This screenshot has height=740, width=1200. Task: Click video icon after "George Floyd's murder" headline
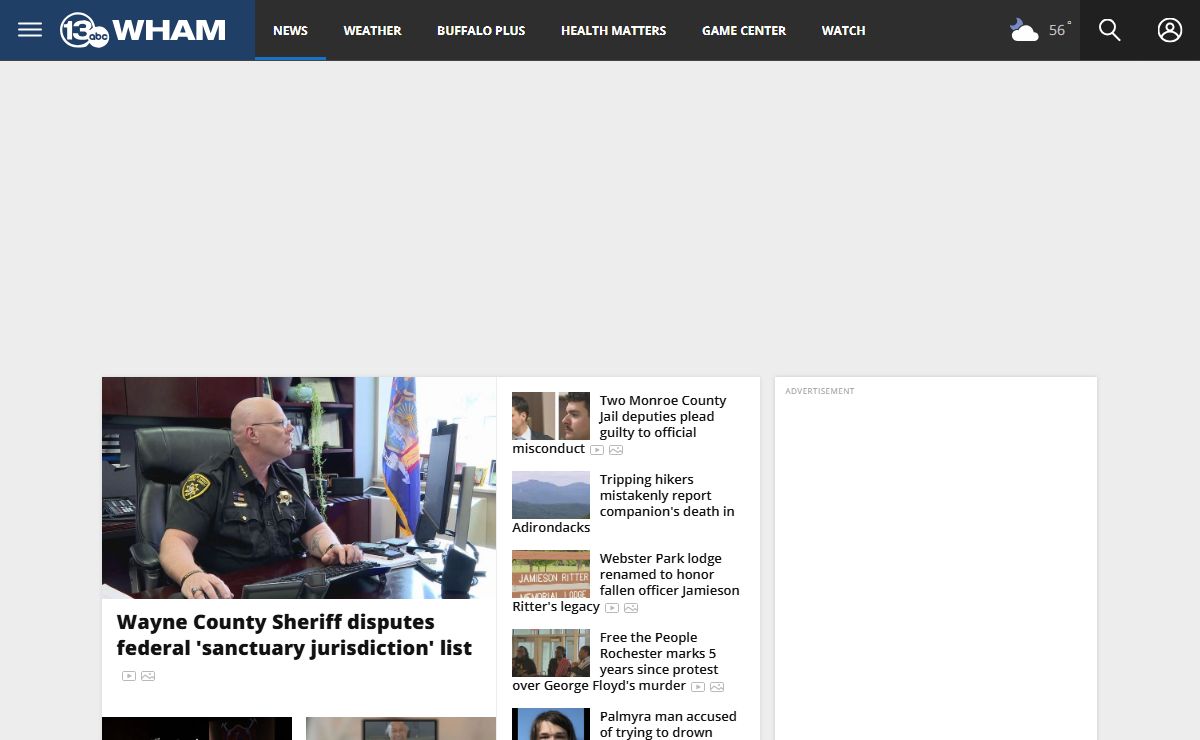click(698, 687)
